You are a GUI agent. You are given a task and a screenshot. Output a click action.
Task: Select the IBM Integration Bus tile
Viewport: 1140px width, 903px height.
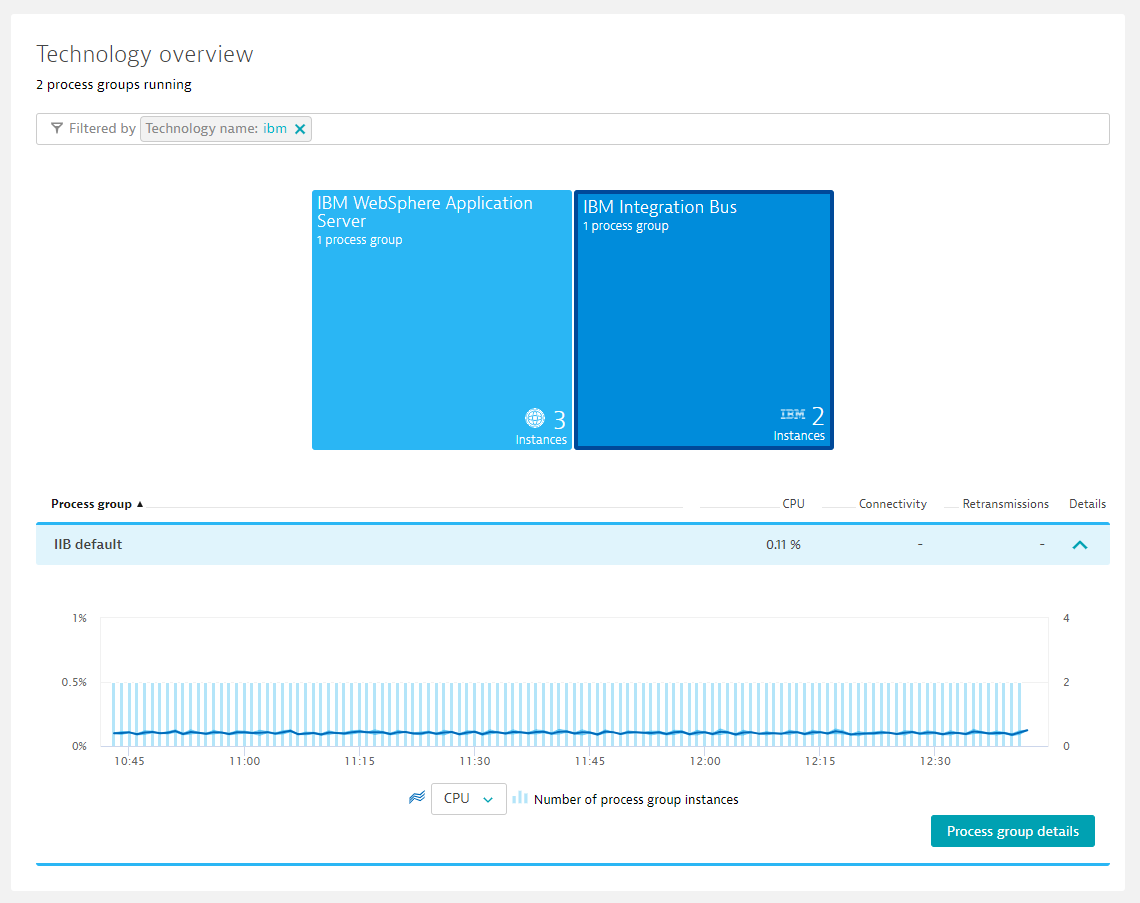click(704, 320)
